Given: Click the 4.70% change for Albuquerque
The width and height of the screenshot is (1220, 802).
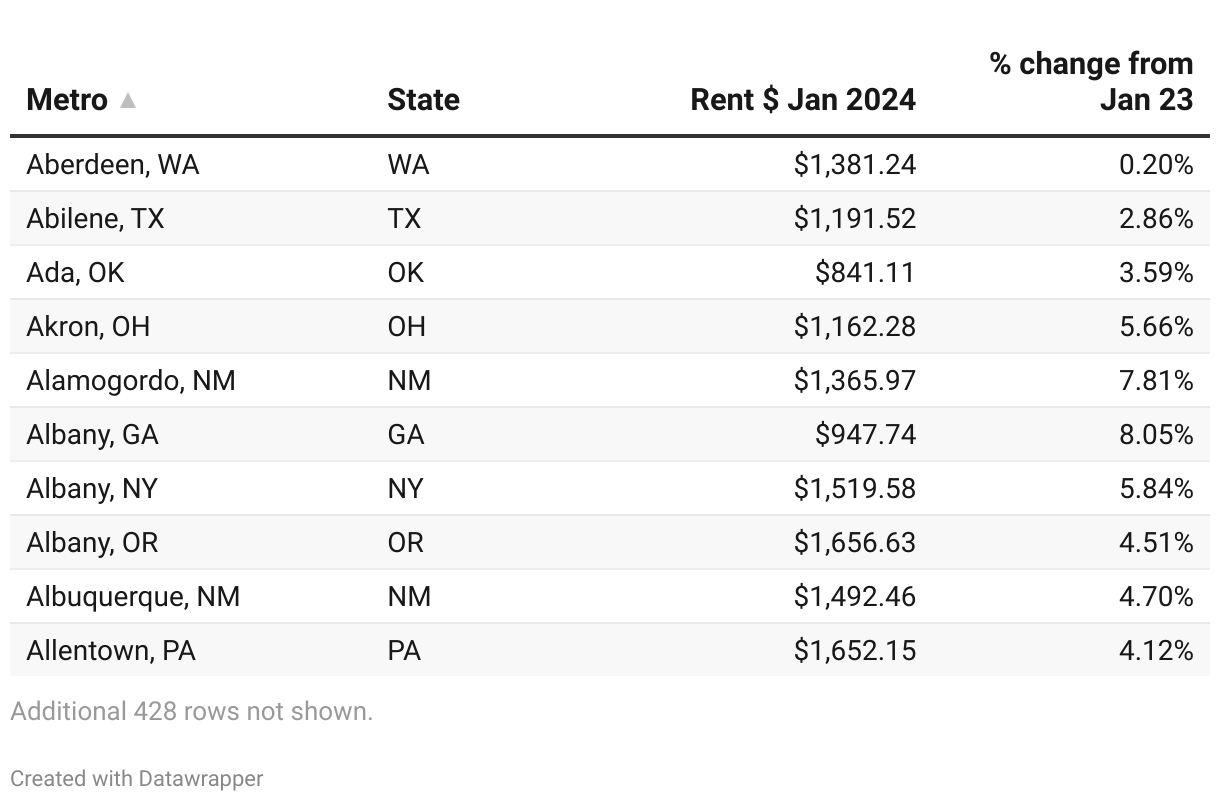Looking at the screenshot, I should point(1157,596).
